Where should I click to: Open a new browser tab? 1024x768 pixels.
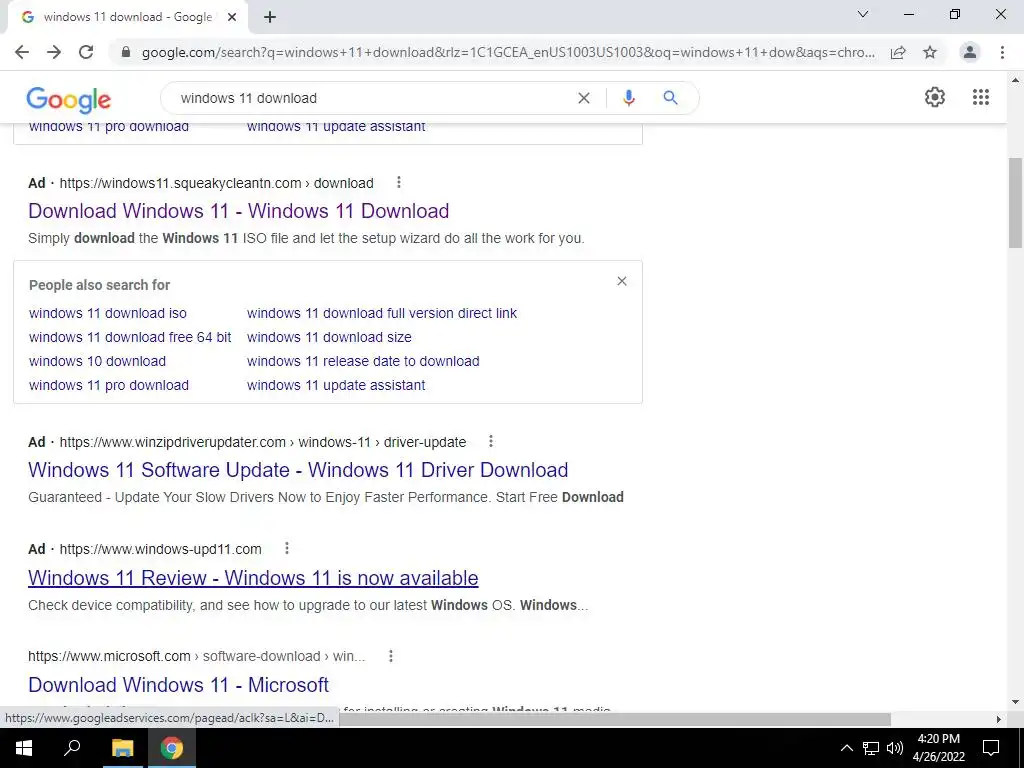coord(270,17)
